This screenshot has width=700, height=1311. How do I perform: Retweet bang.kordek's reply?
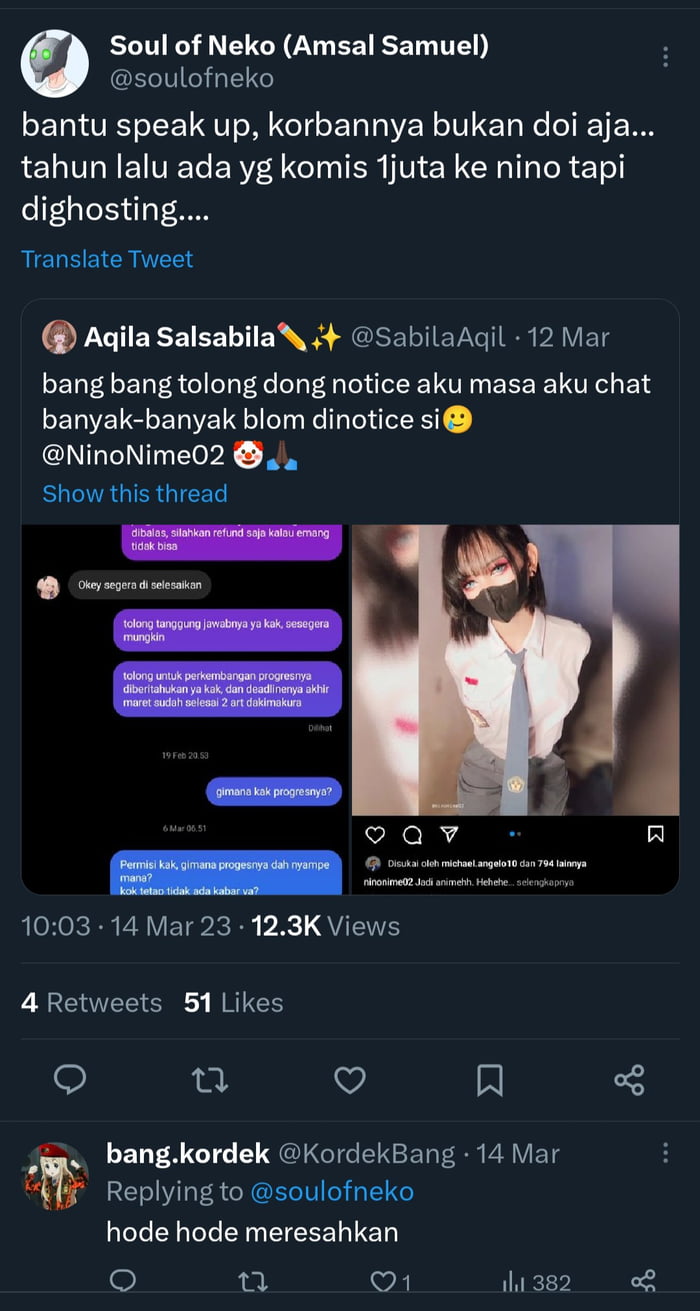(x=251, y=1282)
